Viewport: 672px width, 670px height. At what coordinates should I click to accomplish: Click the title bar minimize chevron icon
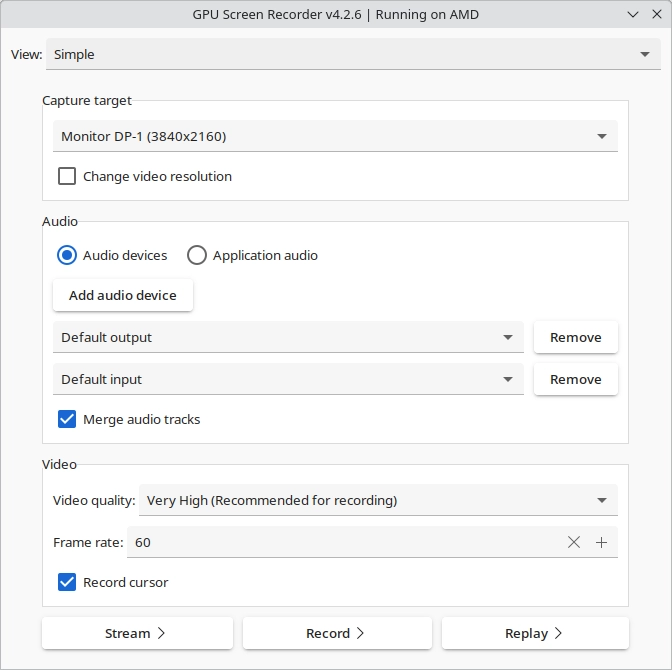tap(633, 15)
